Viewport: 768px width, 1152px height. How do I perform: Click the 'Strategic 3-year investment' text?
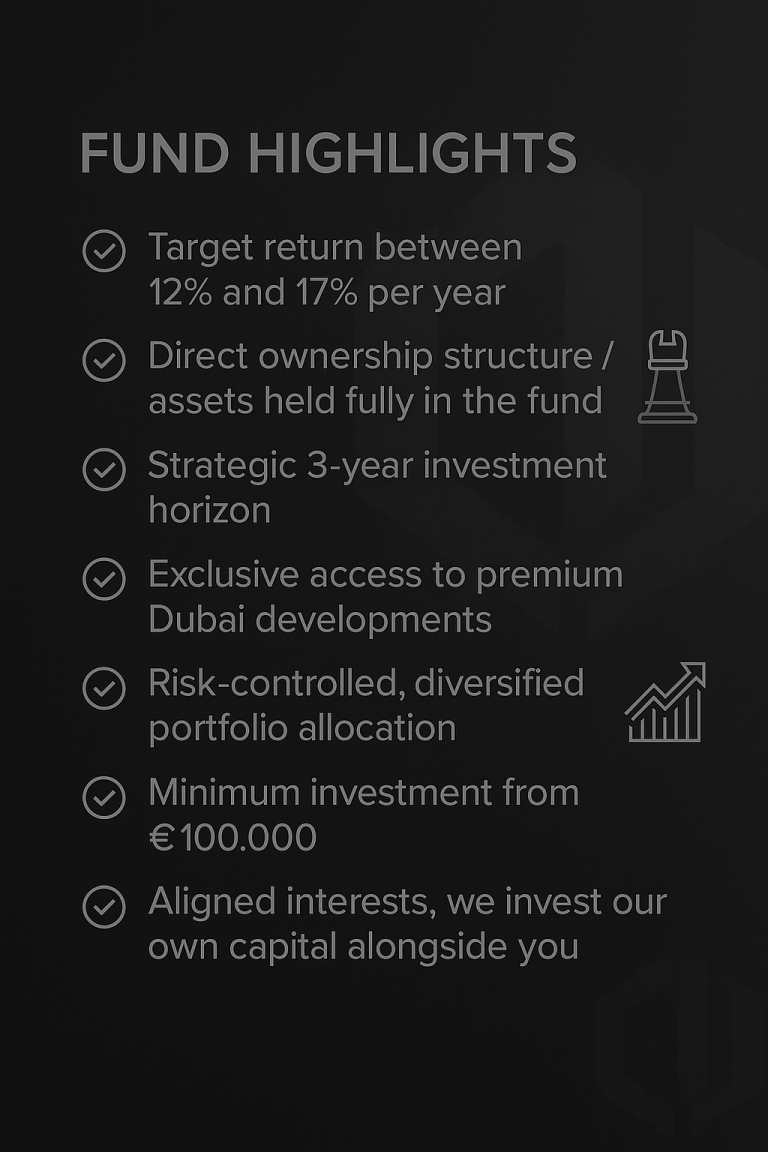(x=377, y=465)
